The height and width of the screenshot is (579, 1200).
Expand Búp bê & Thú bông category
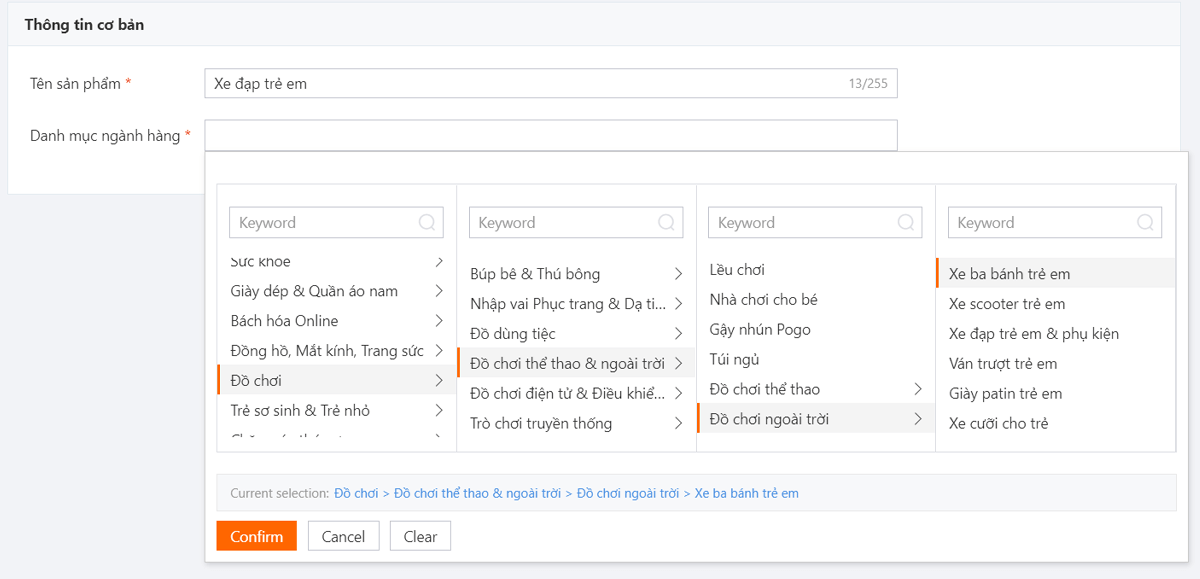point(678,274)
